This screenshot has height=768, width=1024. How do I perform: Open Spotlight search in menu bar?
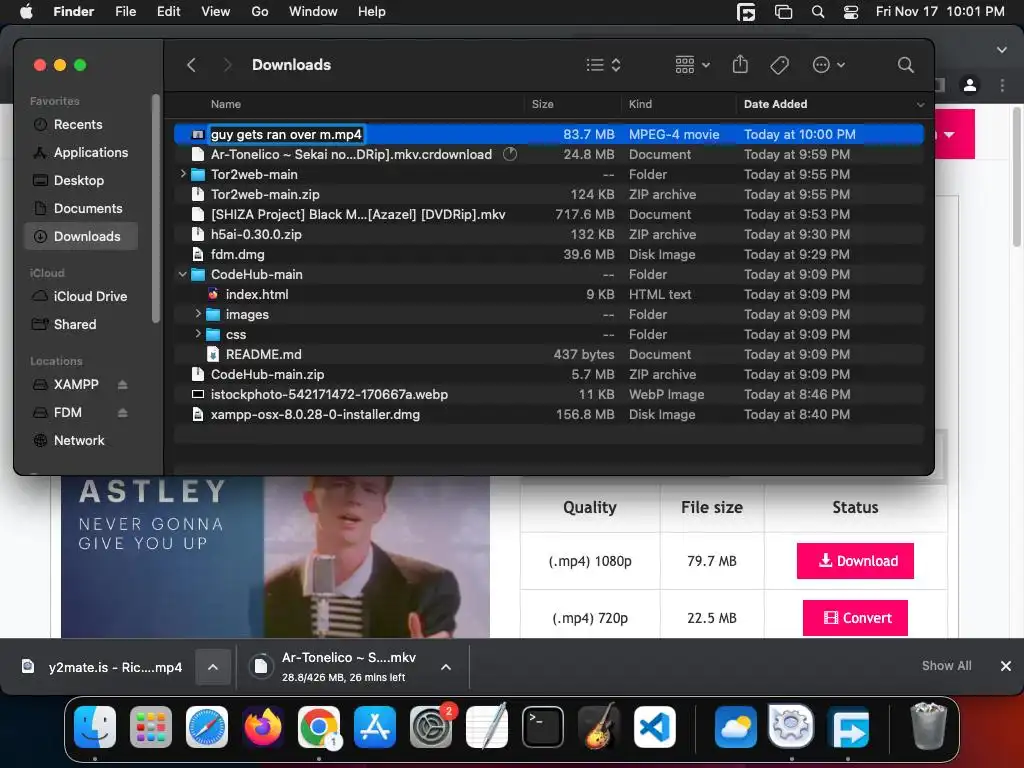coord(818,12)
